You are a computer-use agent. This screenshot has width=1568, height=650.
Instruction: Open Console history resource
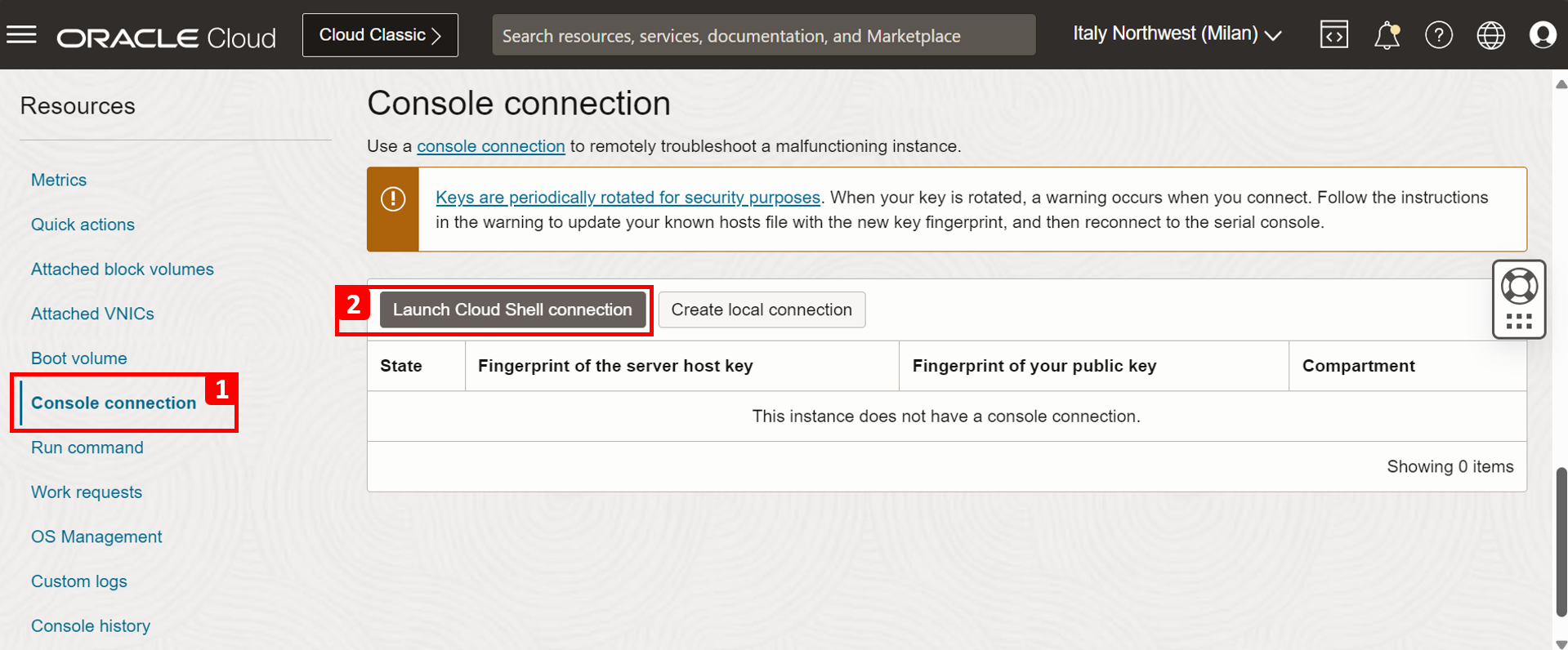pyautogui.click(x=91, y=626)
